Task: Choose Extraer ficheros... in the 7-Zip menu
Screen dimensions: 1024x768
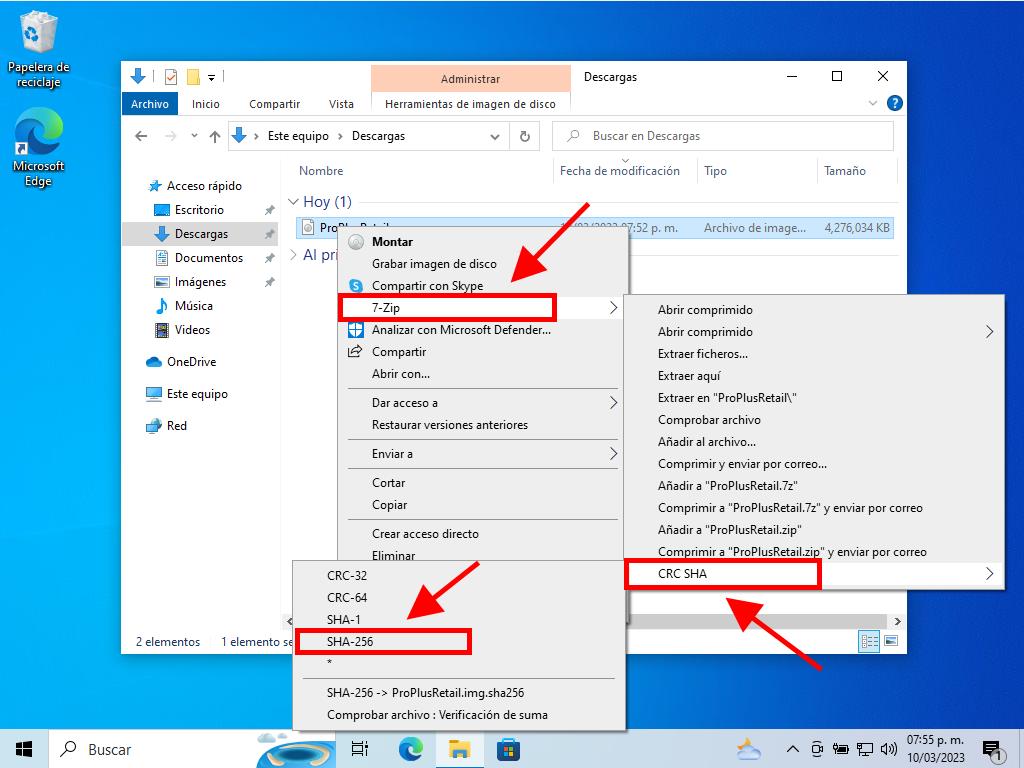Action: coord(702,354)
